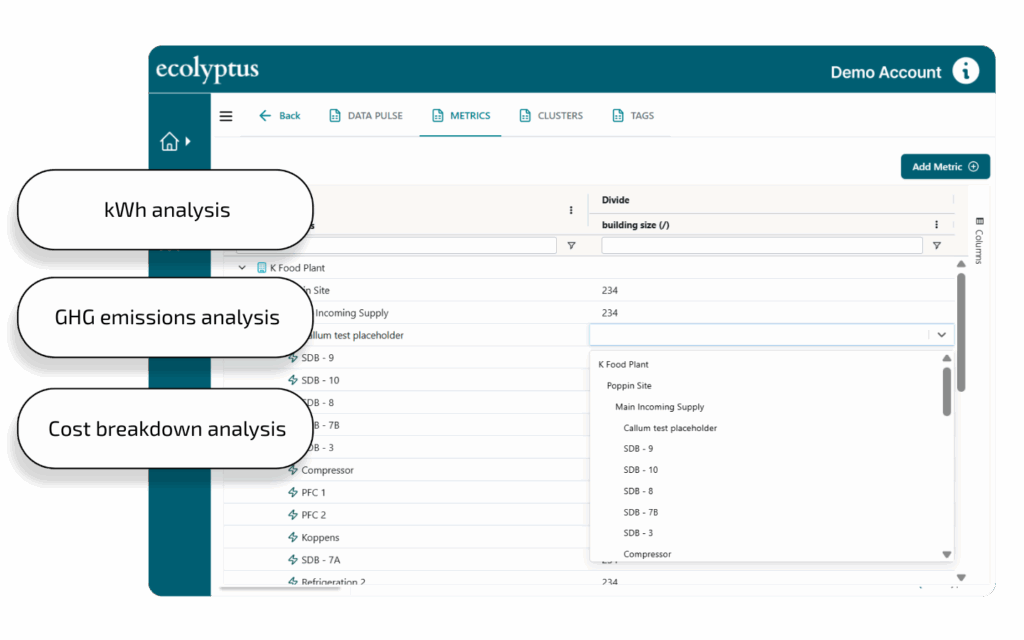Screen dimensions: 1024x640
Task: Click the info icon beside Demo Account
Action: [x=965, y=71]
